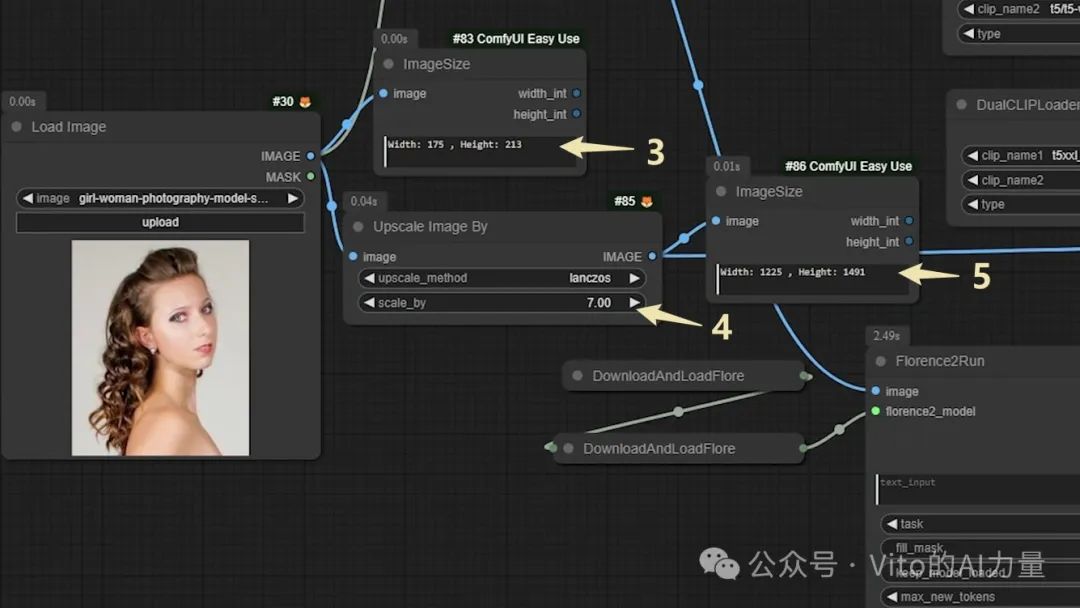Click the 2.49s timing badge above Florence2Run
The height and width of the screenshot is (608, 1080).
886,336
